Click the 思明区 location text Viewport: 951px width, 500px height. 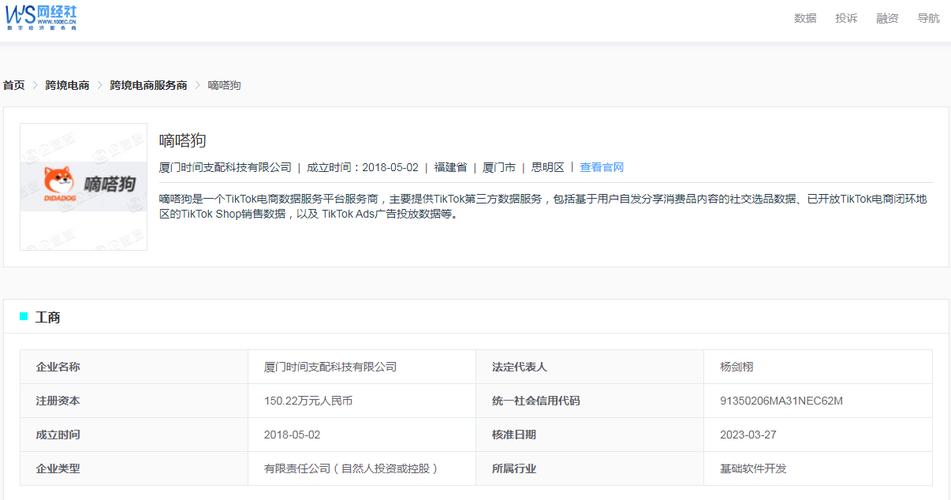pos(548,167)
